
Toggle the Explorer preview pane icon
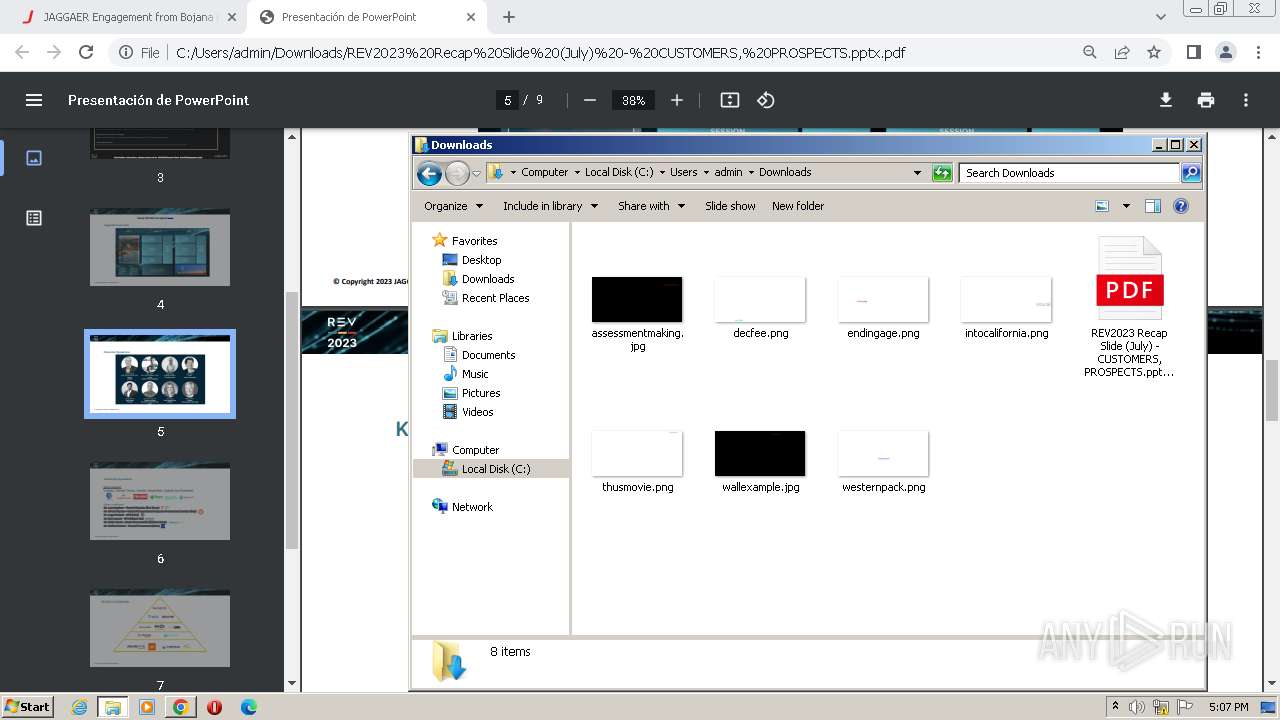click(1153, 206)
